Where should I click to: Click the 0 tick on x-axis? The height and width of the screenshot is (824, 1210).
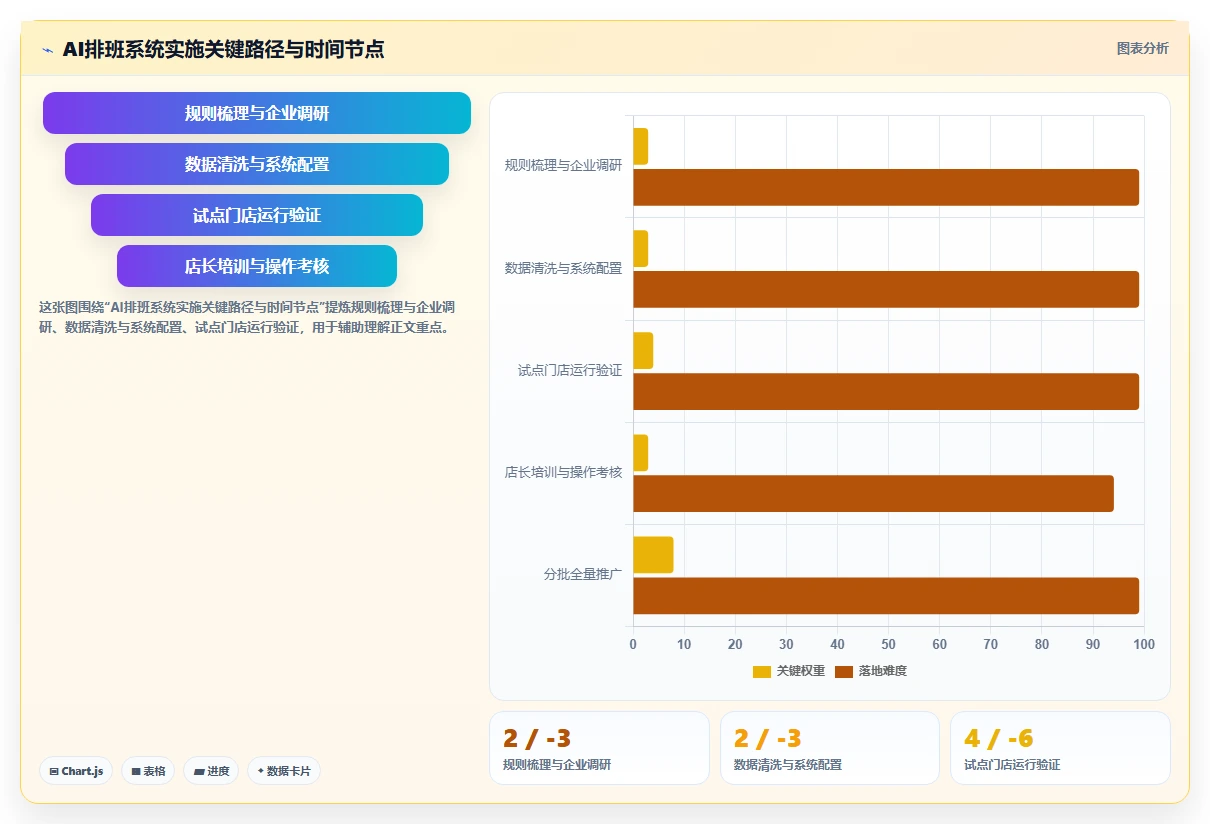coord(633,644)
